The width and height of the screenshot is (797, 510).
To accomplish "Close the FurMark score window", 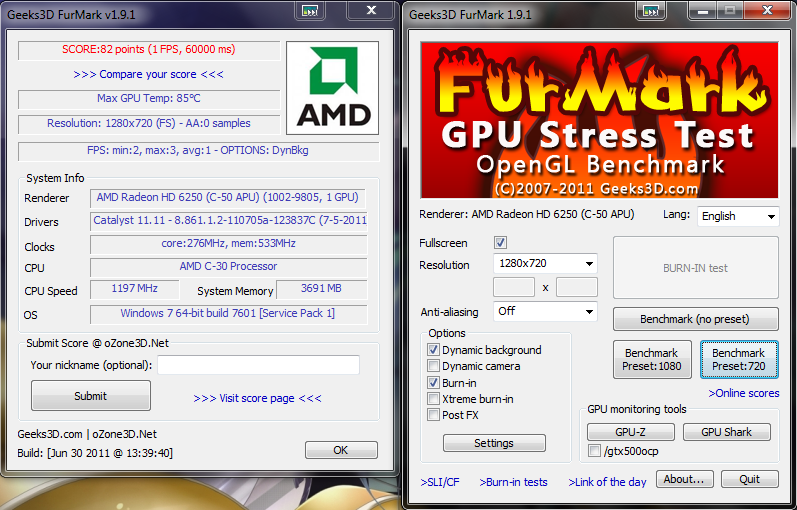I will (x=372, y=10).
